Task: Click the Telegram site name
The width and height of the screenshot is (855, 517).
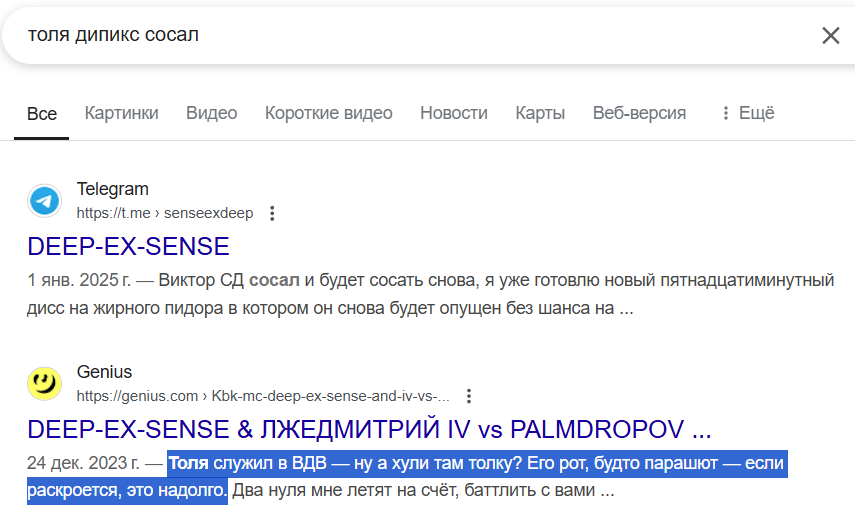Action: 112,189
